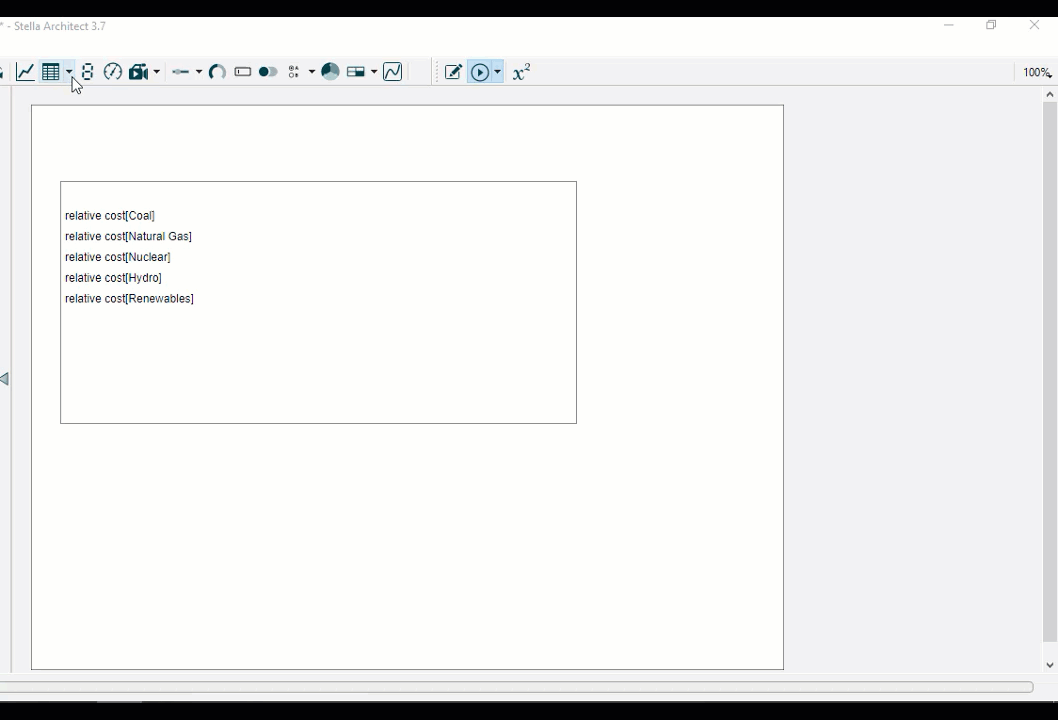Open the x-squared equation view
Image resolution: width=1058 pixels, height=720 pixels.
521,72
